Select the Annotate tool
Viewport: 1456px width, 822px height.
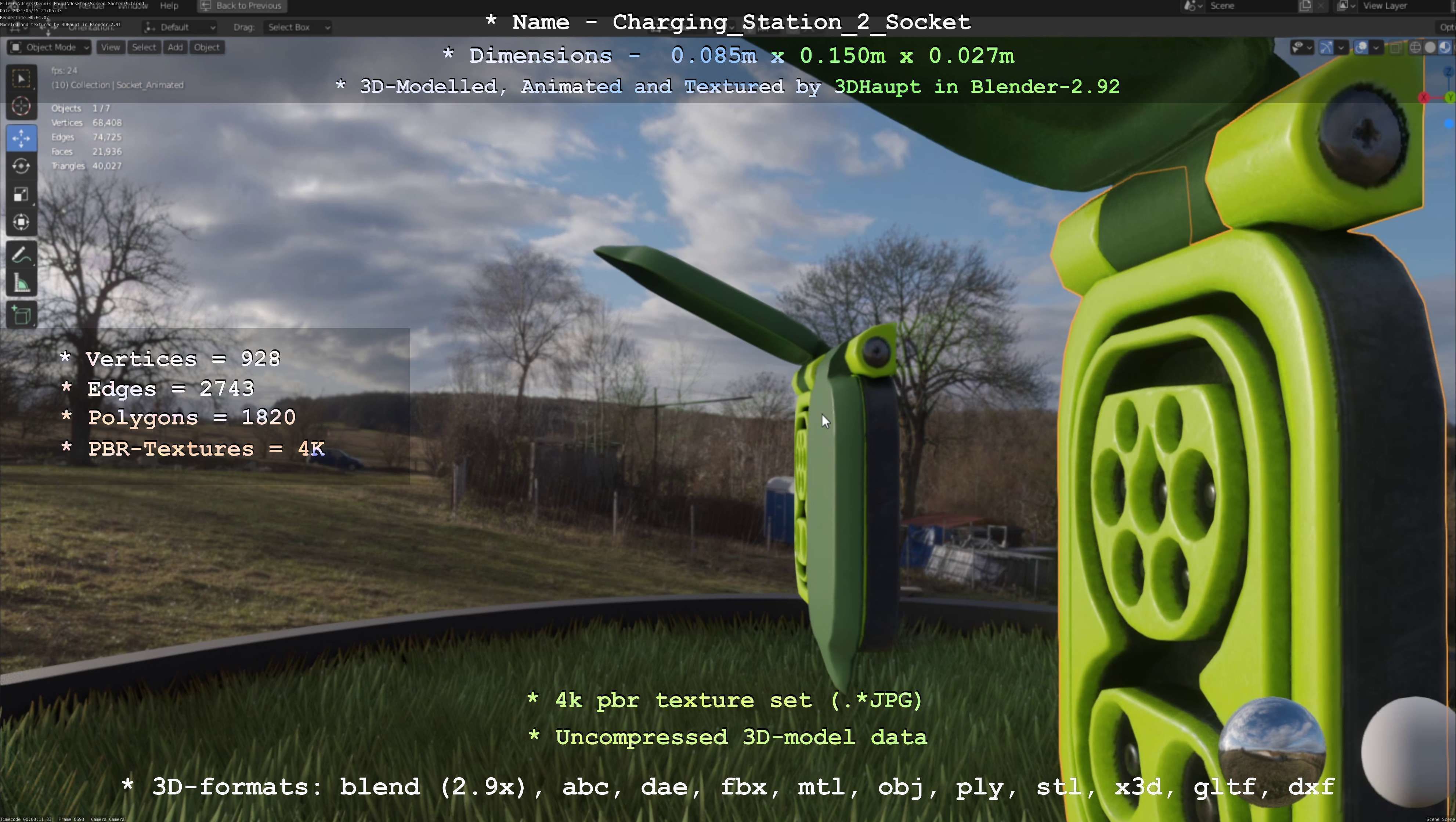(x=21, y=256)
